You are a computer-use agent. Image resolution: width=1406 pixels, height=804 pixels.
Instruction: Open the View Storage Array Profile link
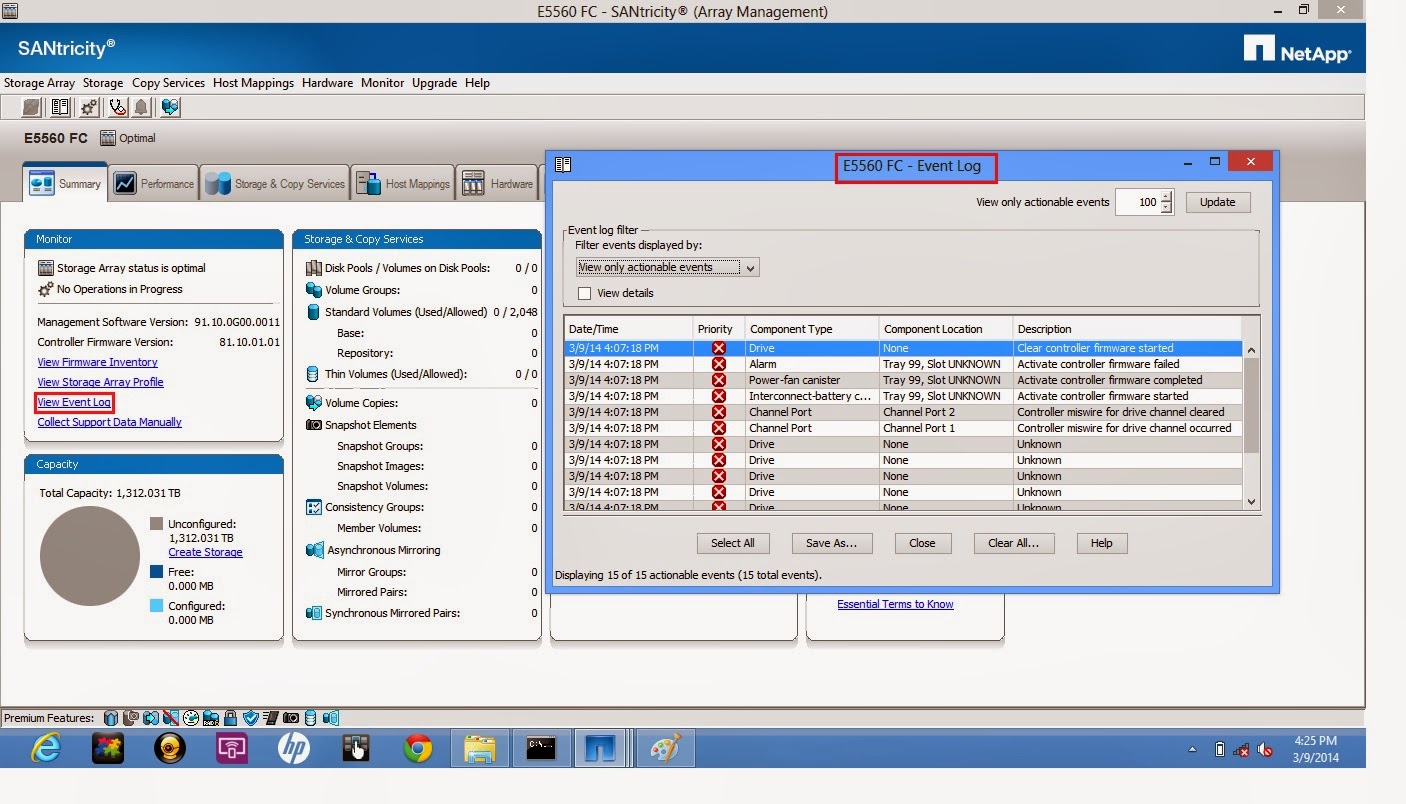[100, 382]
